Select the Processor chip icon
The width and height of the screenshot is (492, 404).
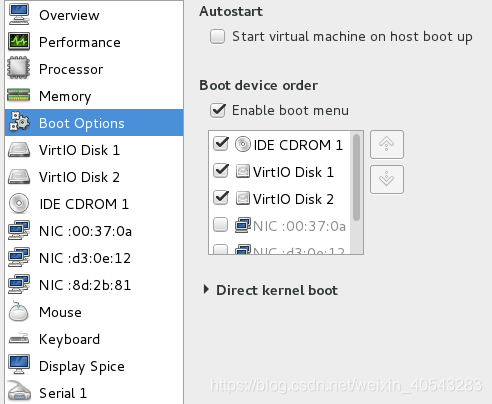(19, 68)
